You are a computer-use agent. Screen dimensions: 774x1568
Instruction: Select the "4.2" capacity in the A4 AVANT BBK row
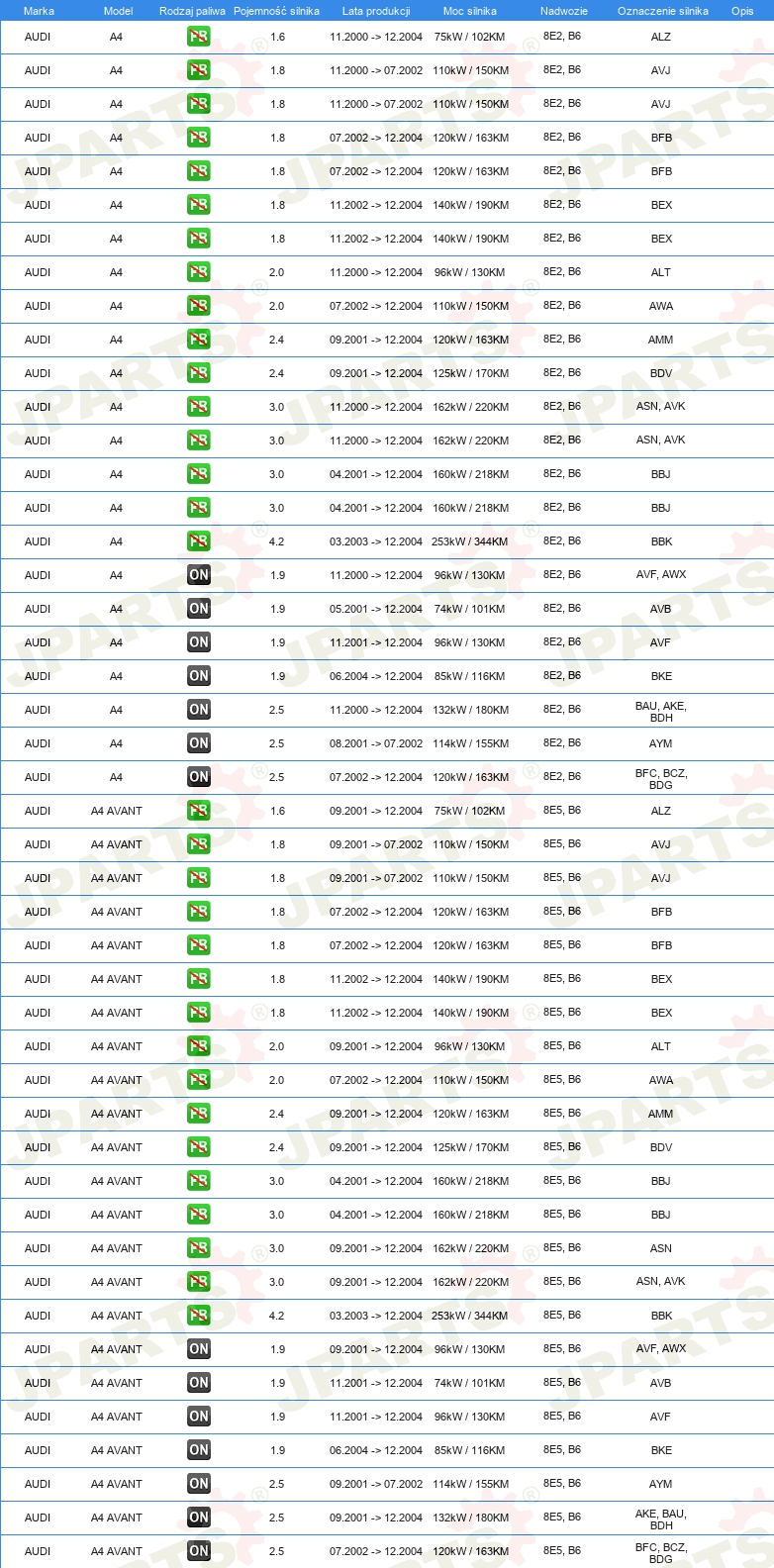(x=277, y=1316)
